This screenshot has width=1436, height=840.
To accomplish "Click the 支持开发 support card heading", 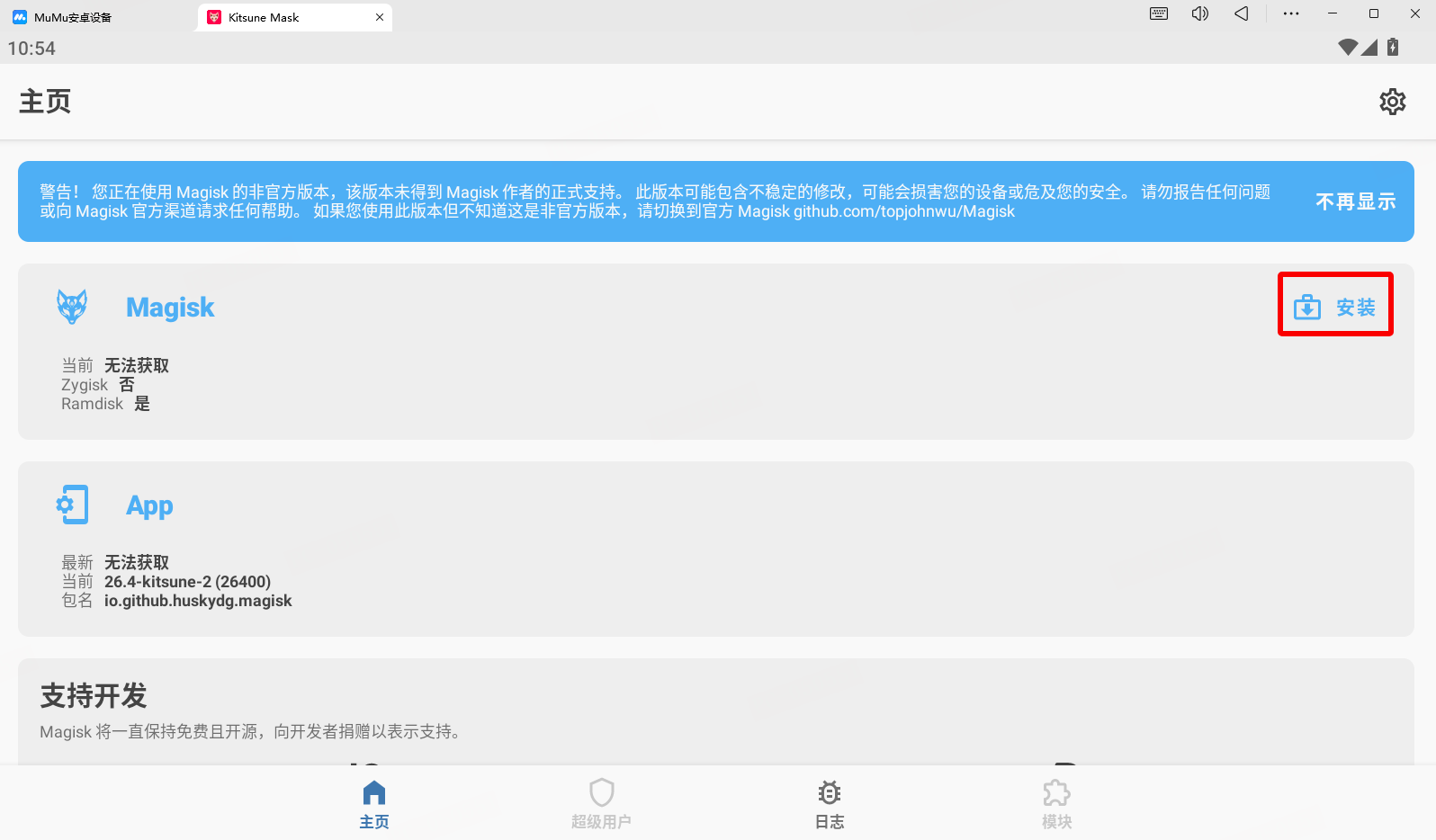I will coord(94,695).
